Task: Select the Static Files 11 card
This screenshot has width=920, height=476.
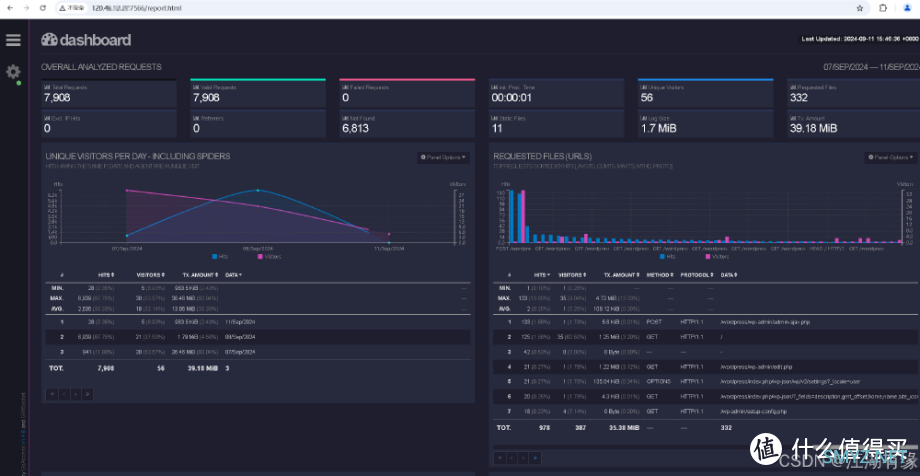Action: click(556, 124)
